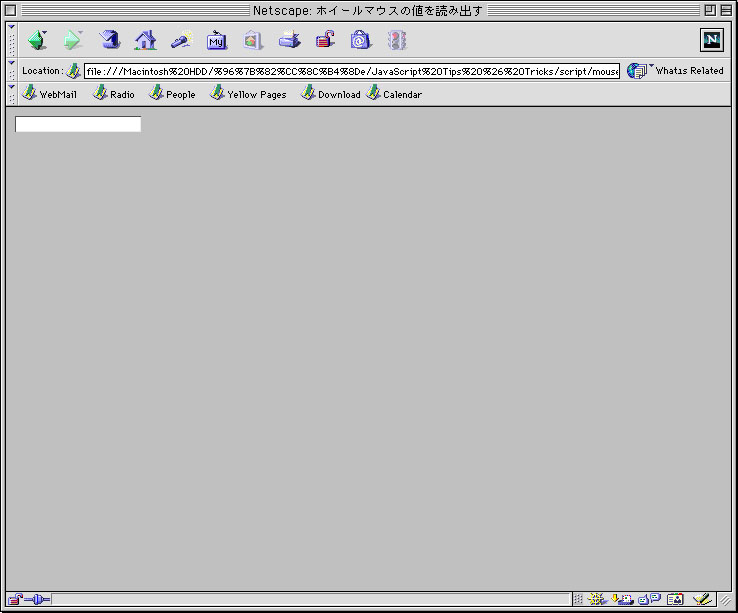Open the WebMail bookmark
This screenshot has height=613, width=738.
click(x=49, y=93)
